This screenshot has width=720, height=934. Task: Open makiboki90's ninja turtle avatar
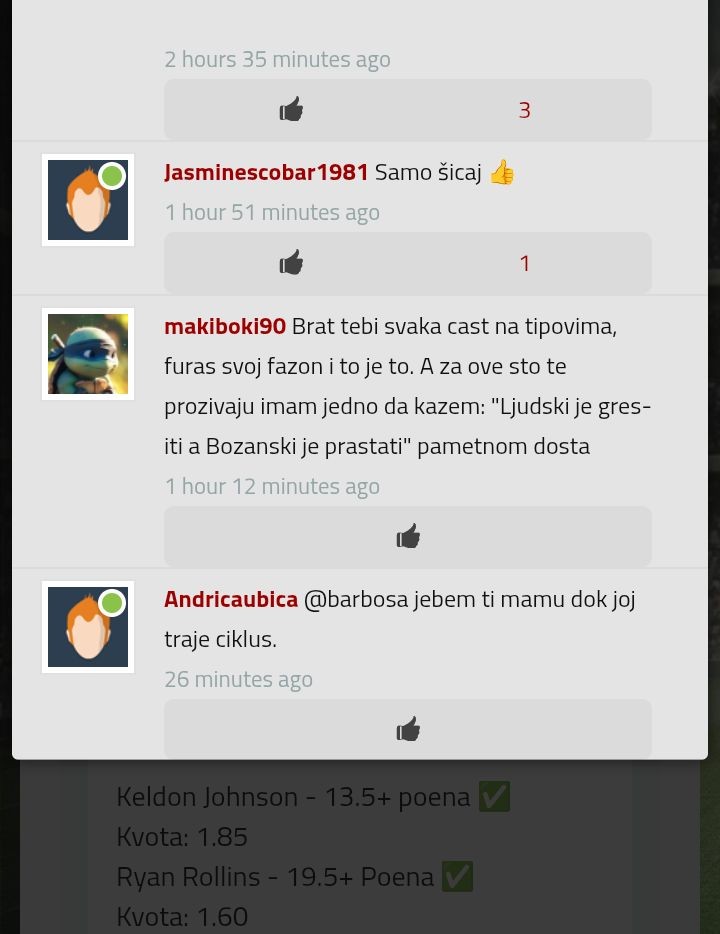point(88,354)
